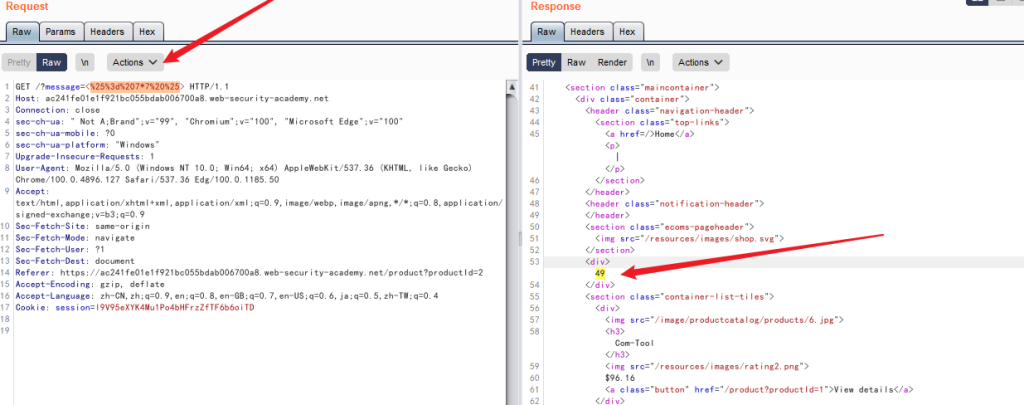1024x405 pixels.
Task: Expand the Response Actions dropdown
Action: click(702, 62)
